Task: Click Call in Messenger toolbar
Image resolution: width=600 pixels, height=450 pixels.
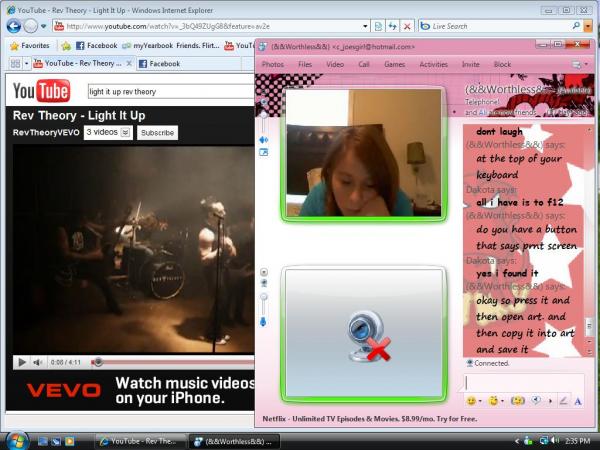Action: tap(364, 64)
